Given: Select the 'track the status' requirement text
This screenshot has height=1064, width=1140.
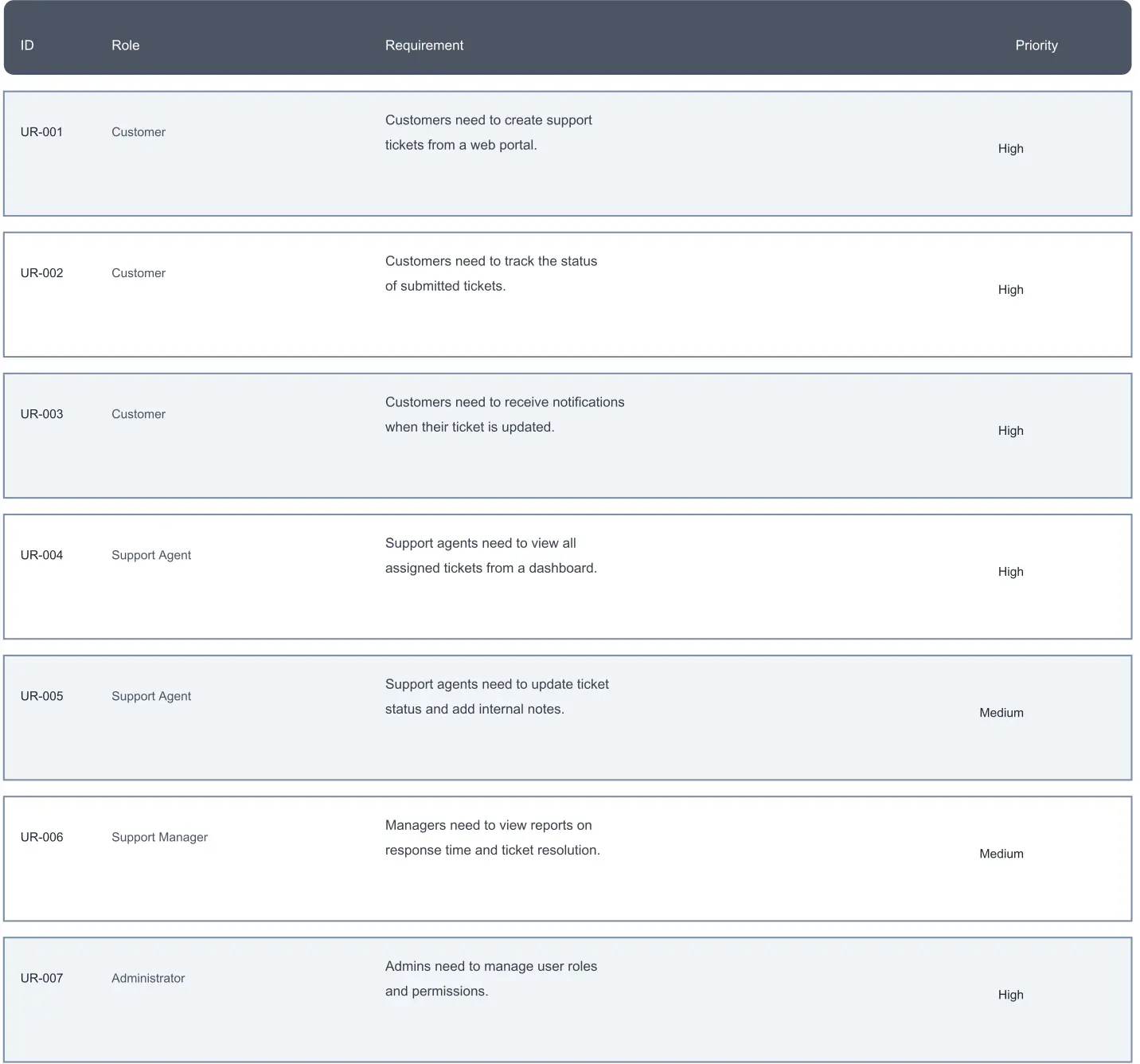Looking at the screenshot, I should click(x=491, y=273).
